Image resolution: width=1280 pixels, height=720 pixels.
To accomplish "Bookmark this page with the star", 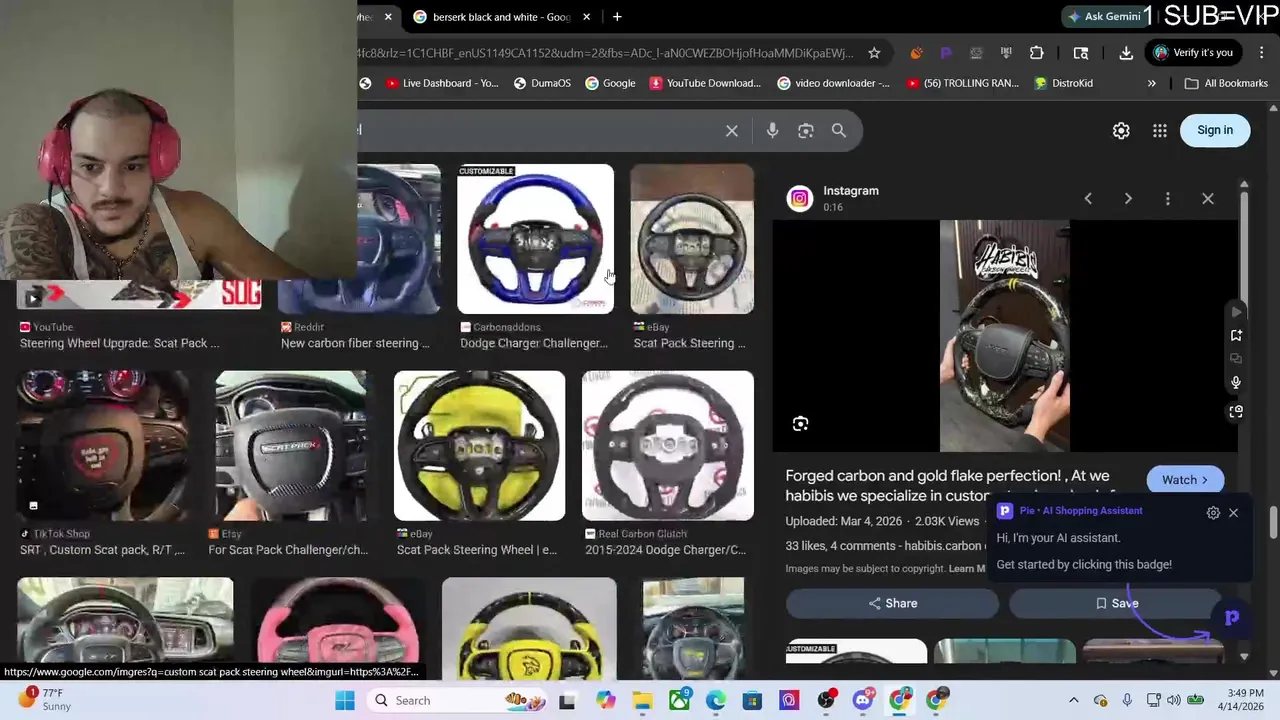I will (874, 53).
